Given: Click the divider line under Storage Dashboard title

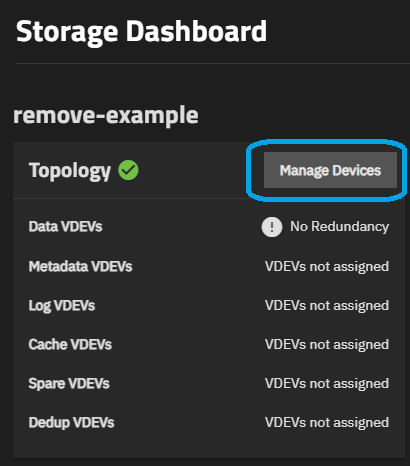Looking at the screenshot, I should tap(213, 63).
